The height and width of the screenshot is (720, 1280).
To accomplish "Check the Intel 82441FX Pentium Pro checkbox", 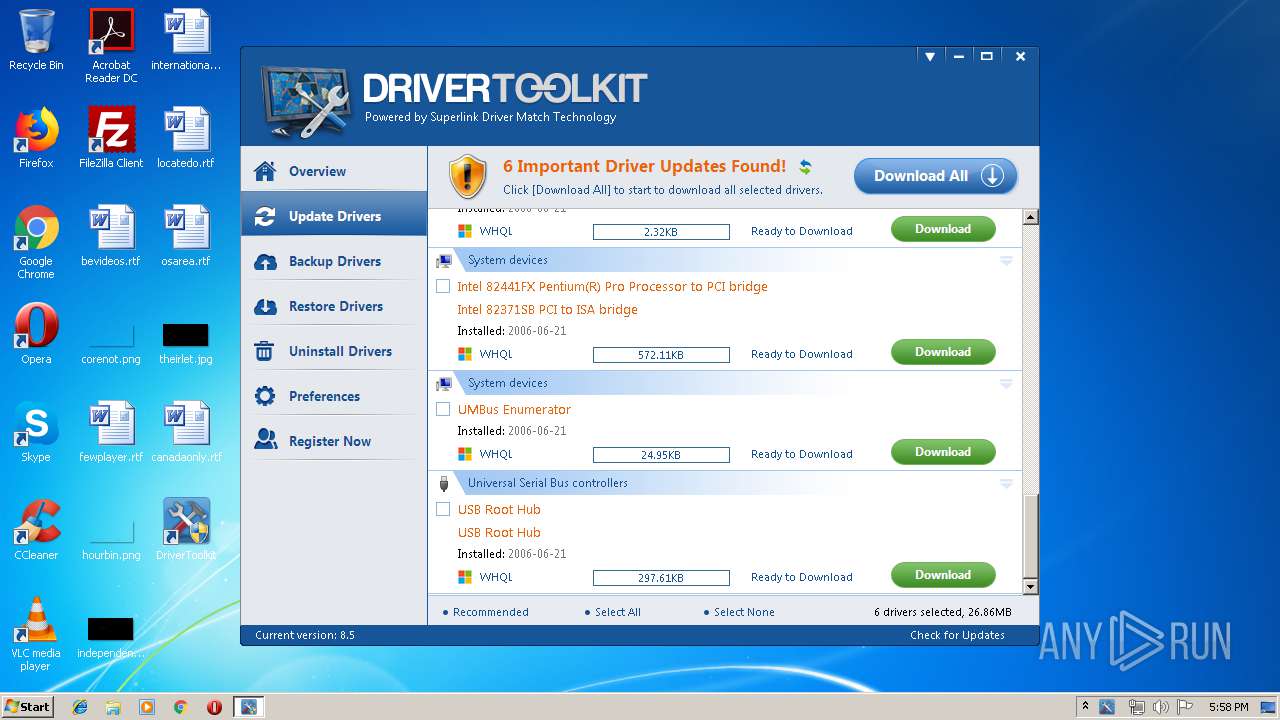I will pos(443,286).
